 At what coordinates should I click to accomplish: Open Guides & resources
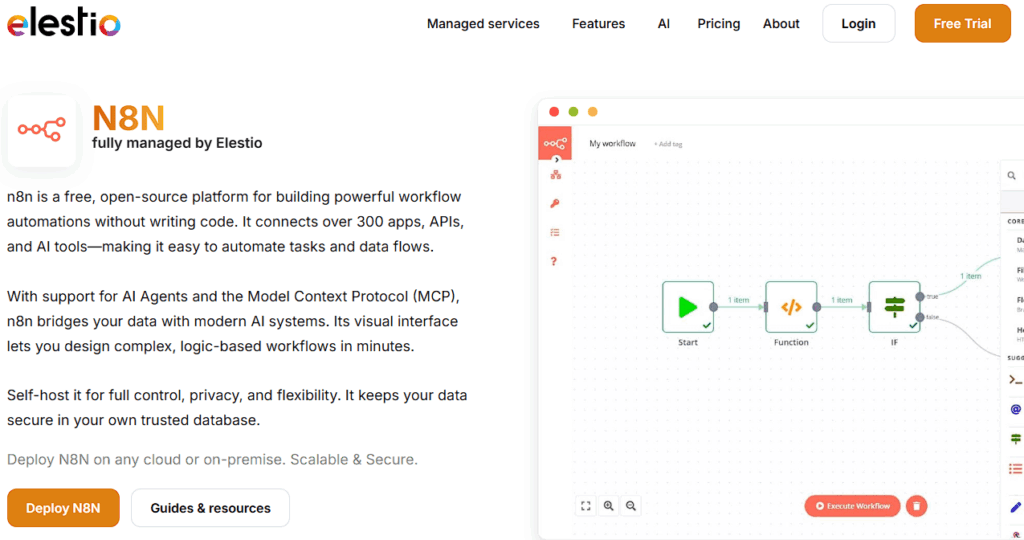coord(210,507)
